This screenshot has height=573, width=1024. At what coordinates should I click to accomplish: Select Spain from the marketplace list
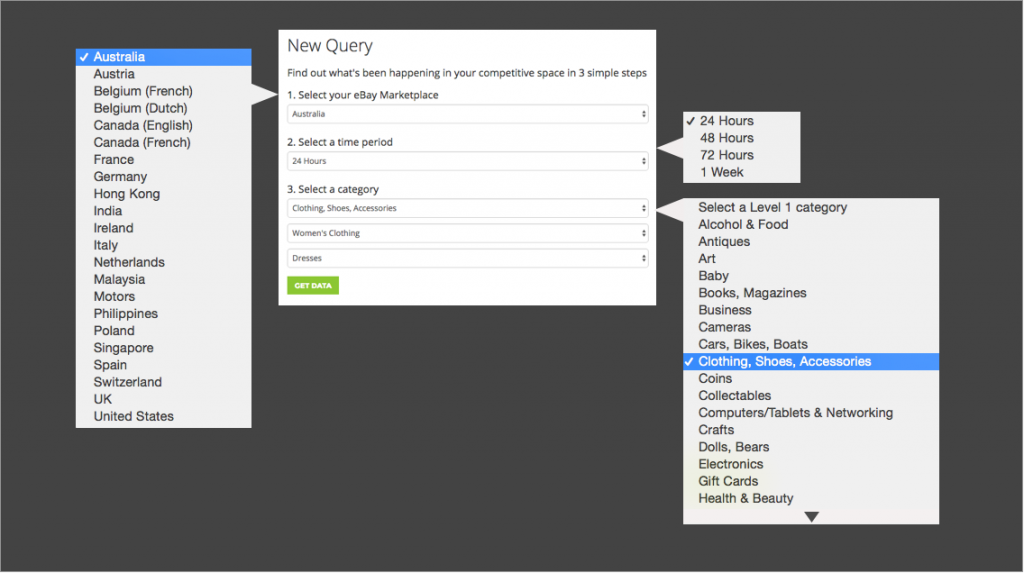click(x=163, y=365)
